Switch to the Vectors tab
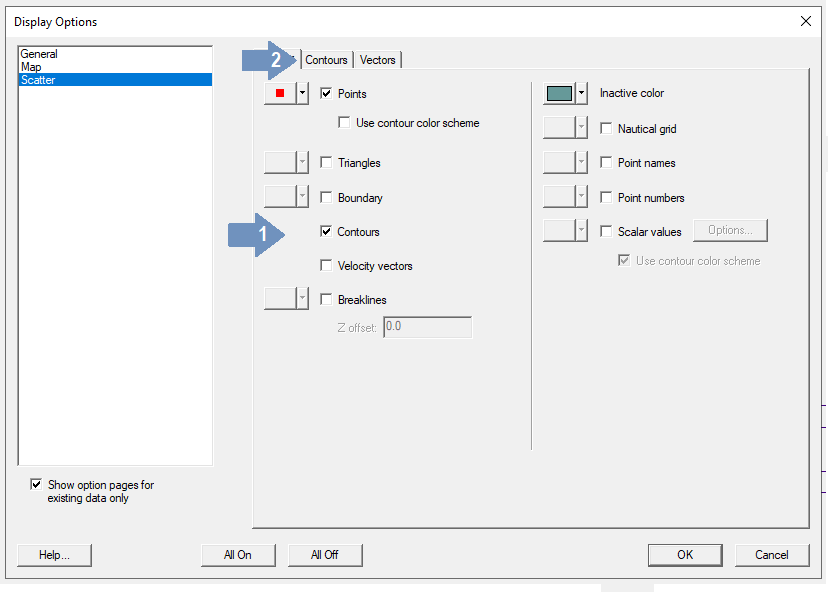Screen dimensions: 828x592 (x=377, y=60)
